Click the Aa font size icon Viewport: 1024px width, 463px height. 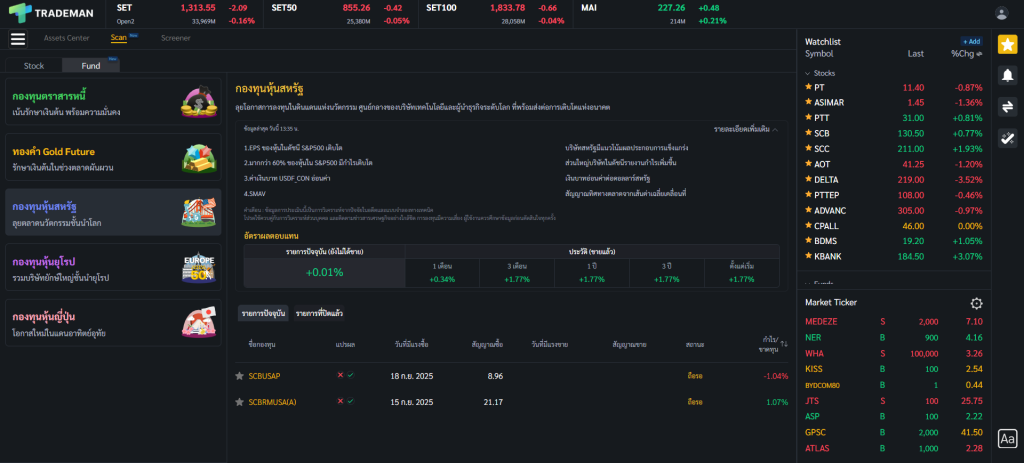tap(1007, 438)
